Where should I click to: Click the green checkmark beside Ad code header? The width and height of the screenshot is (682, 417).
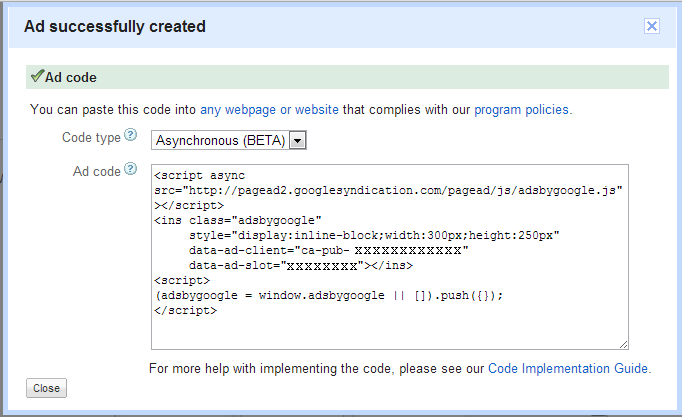pos(37,76)
